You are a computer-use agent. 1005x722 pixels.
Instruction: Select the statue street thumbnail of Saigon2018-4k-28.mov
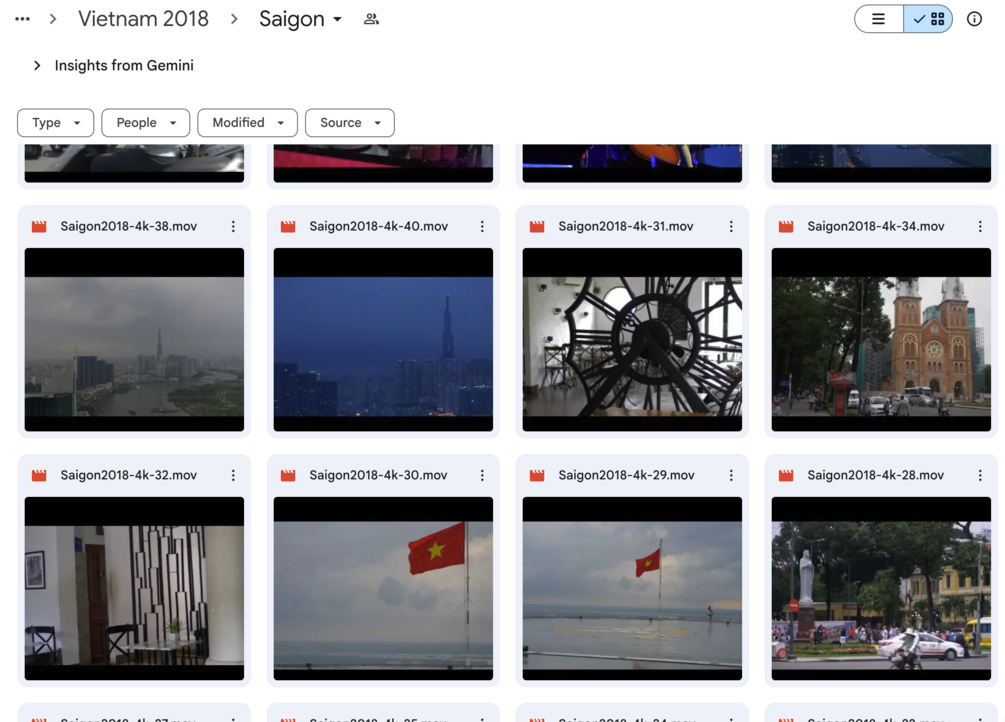(881, 588)
